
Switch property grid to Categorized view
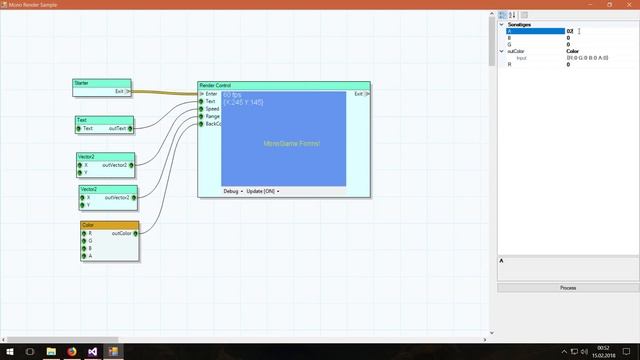(x=502, y=15)
